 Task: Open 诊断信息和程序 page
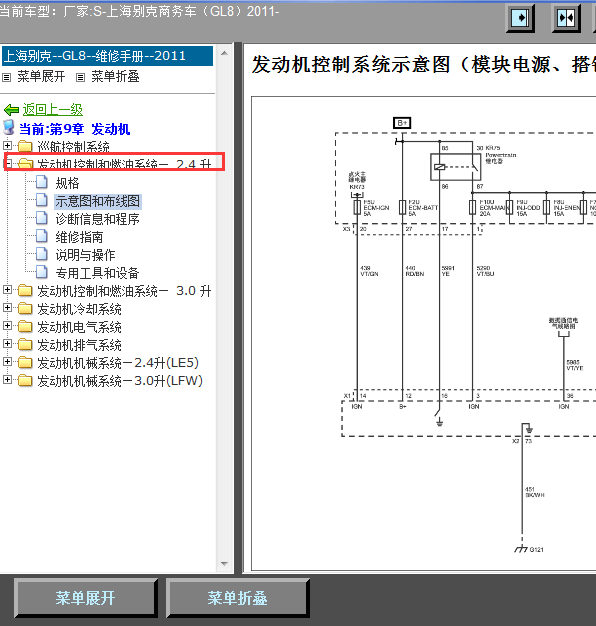(97, 219)
